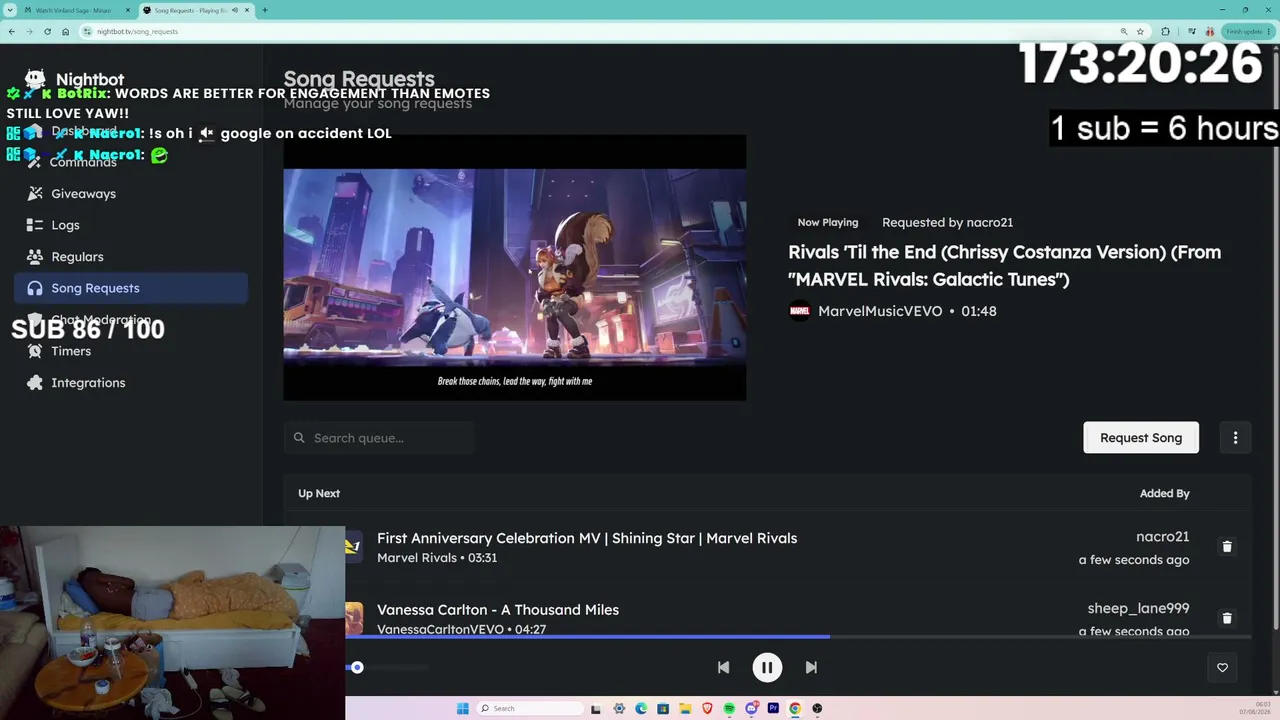1280x720 pixels.
Task: Click the browser back arrow
Action: (x=12, y=31)
